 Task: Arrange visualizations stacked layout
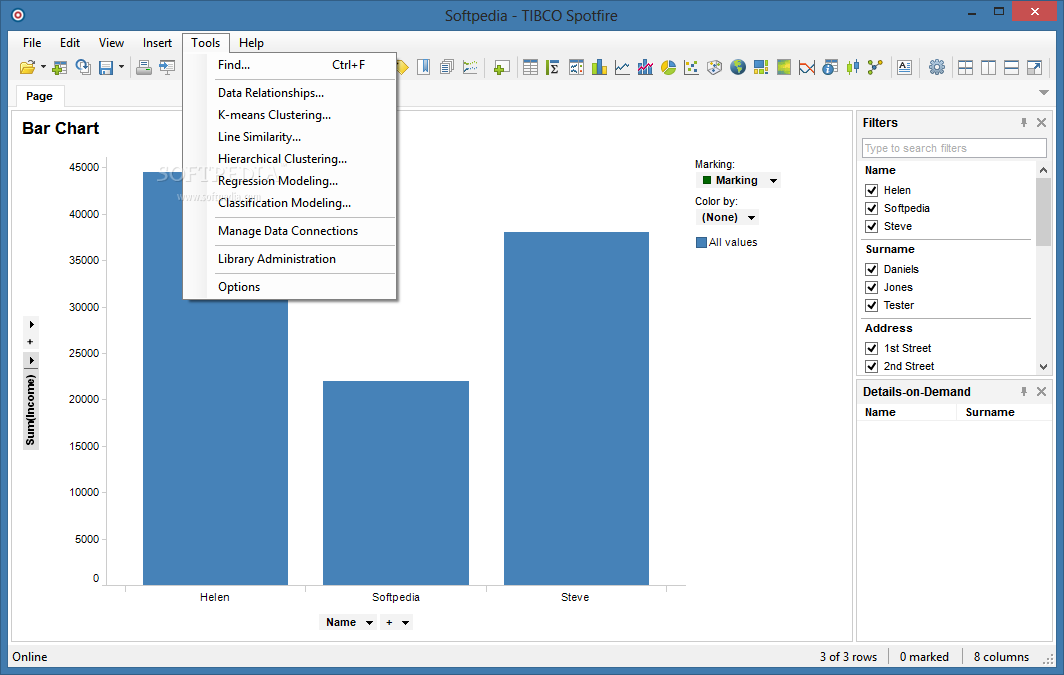click(1012, 67)
